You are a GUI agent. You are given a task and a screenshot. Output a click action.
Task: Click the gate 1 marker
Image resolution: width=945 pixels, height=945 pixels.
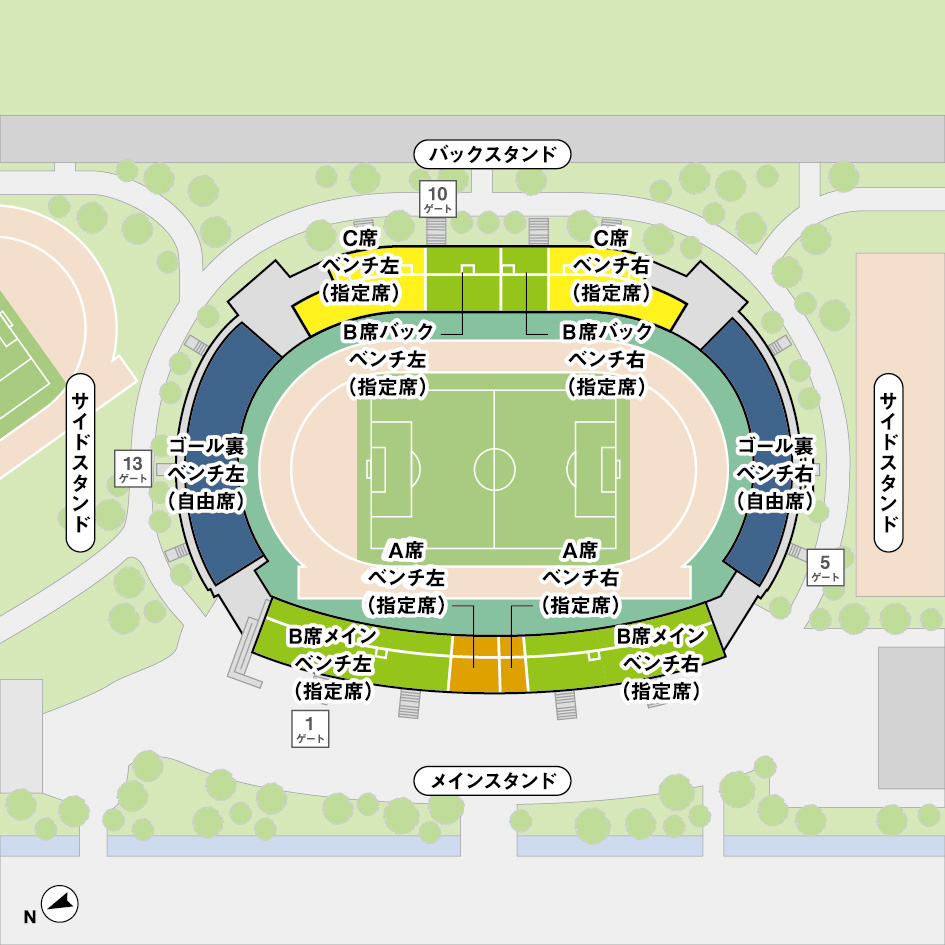click(310, 729)
